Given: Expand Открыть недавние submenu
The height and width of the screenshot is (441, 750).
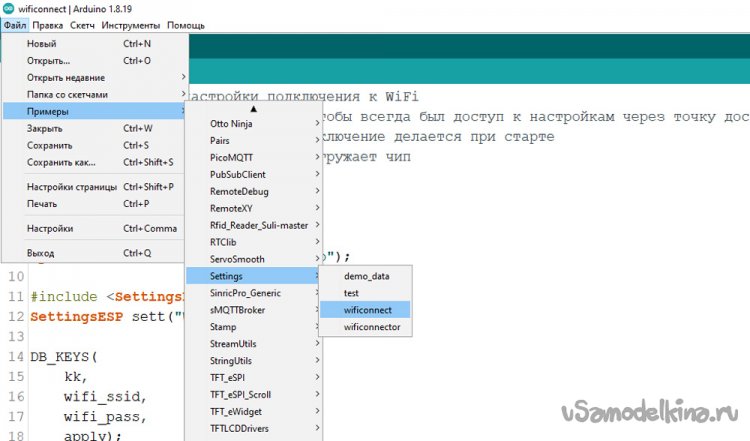Looking at the screenshot, I should tap(94, 77).
